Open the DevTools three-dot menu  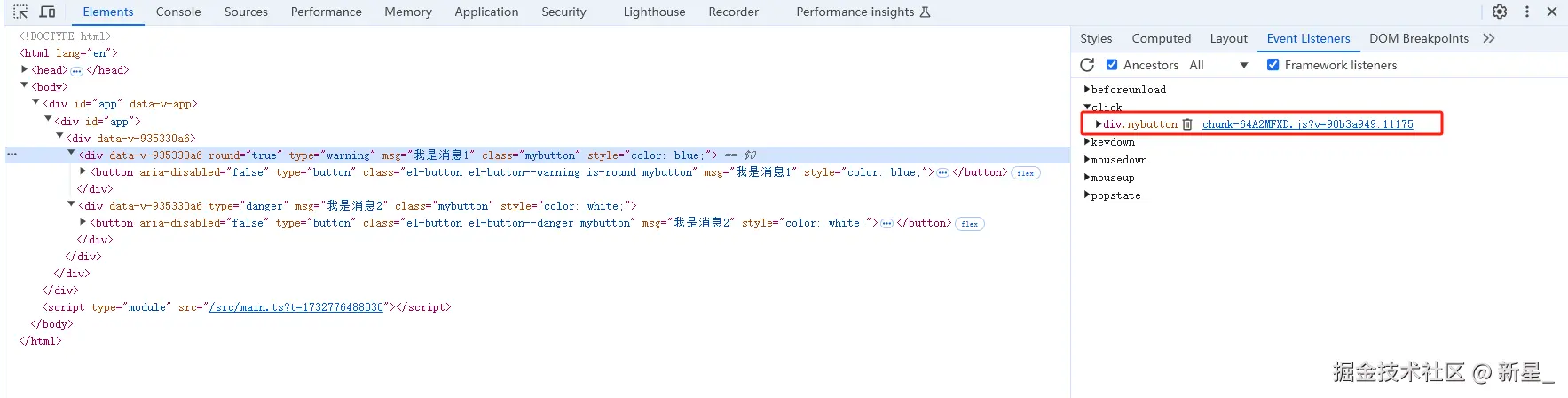(x=1526, y=12)
